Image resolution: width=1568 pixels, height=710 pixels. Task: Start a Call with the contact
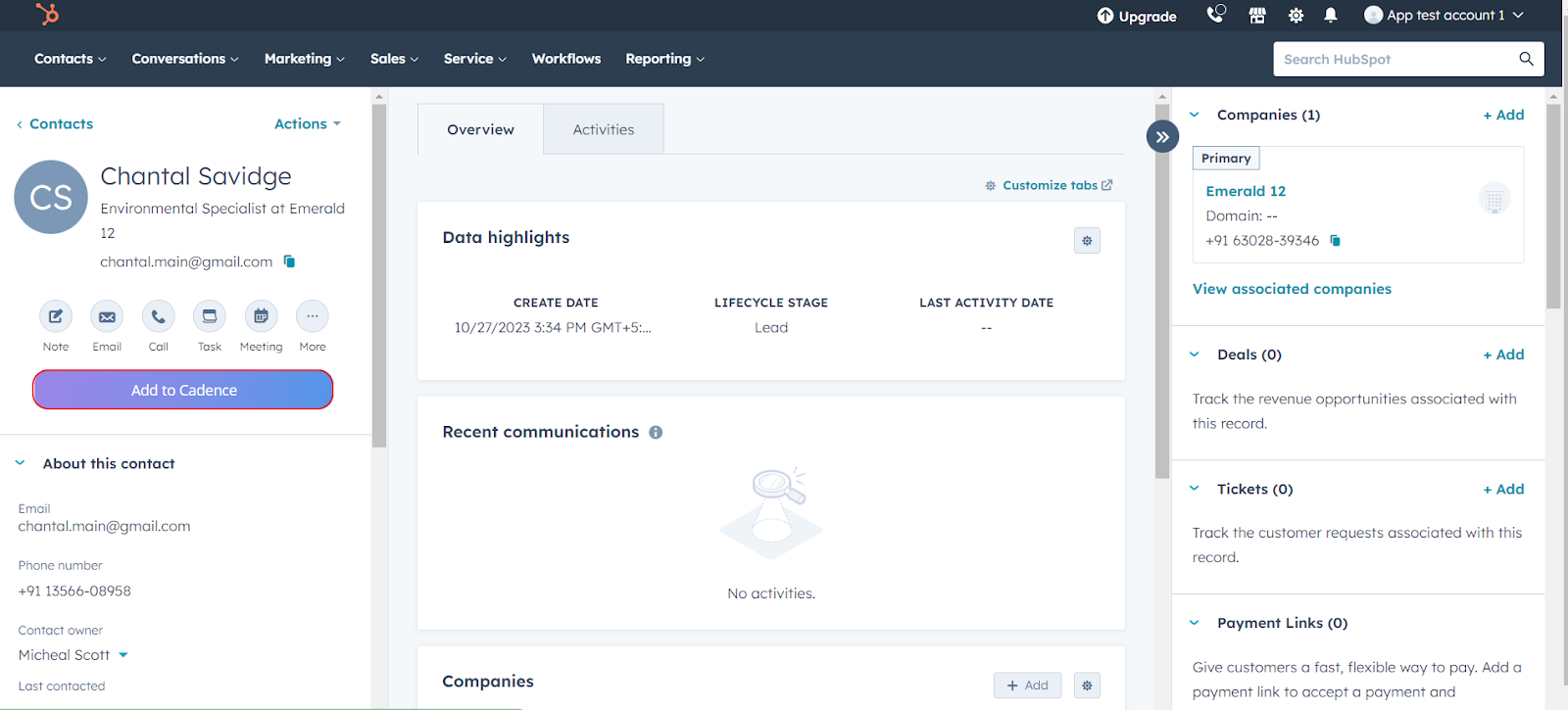click(158, 316)
